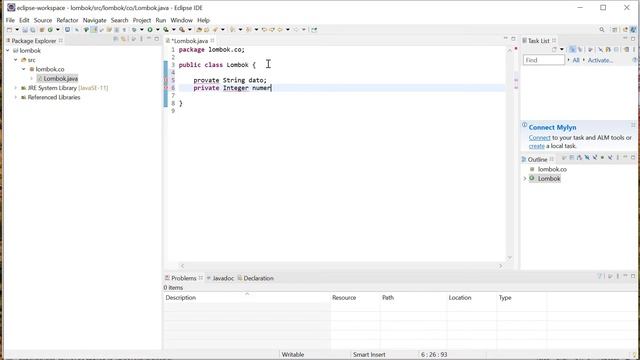Click the New file toolbar icon

(9, 30)
